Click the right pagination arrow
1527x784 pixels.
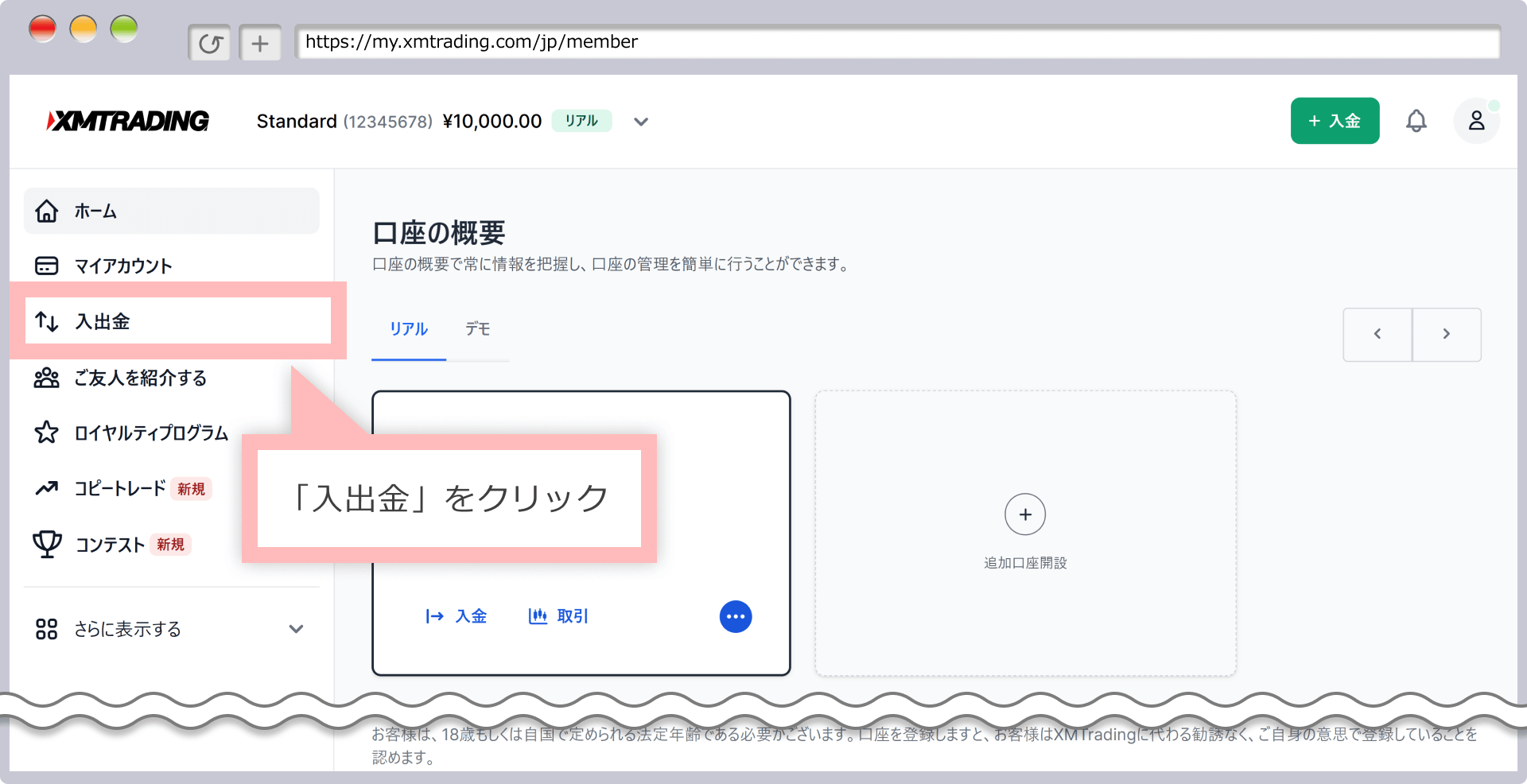pos(1446,334)
